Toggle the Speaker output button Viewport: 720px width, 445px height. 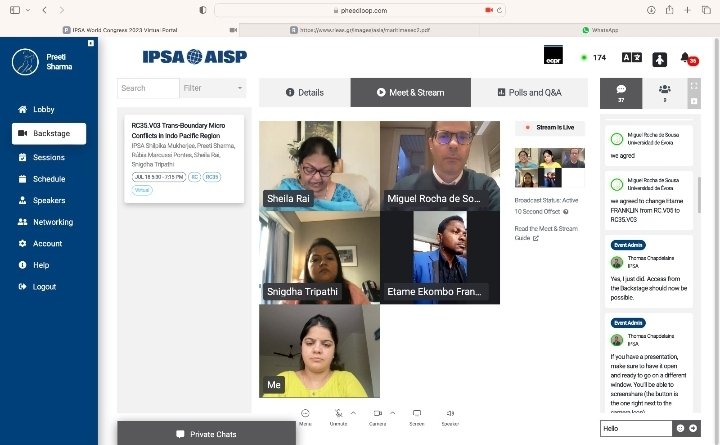tap(450, 417)
